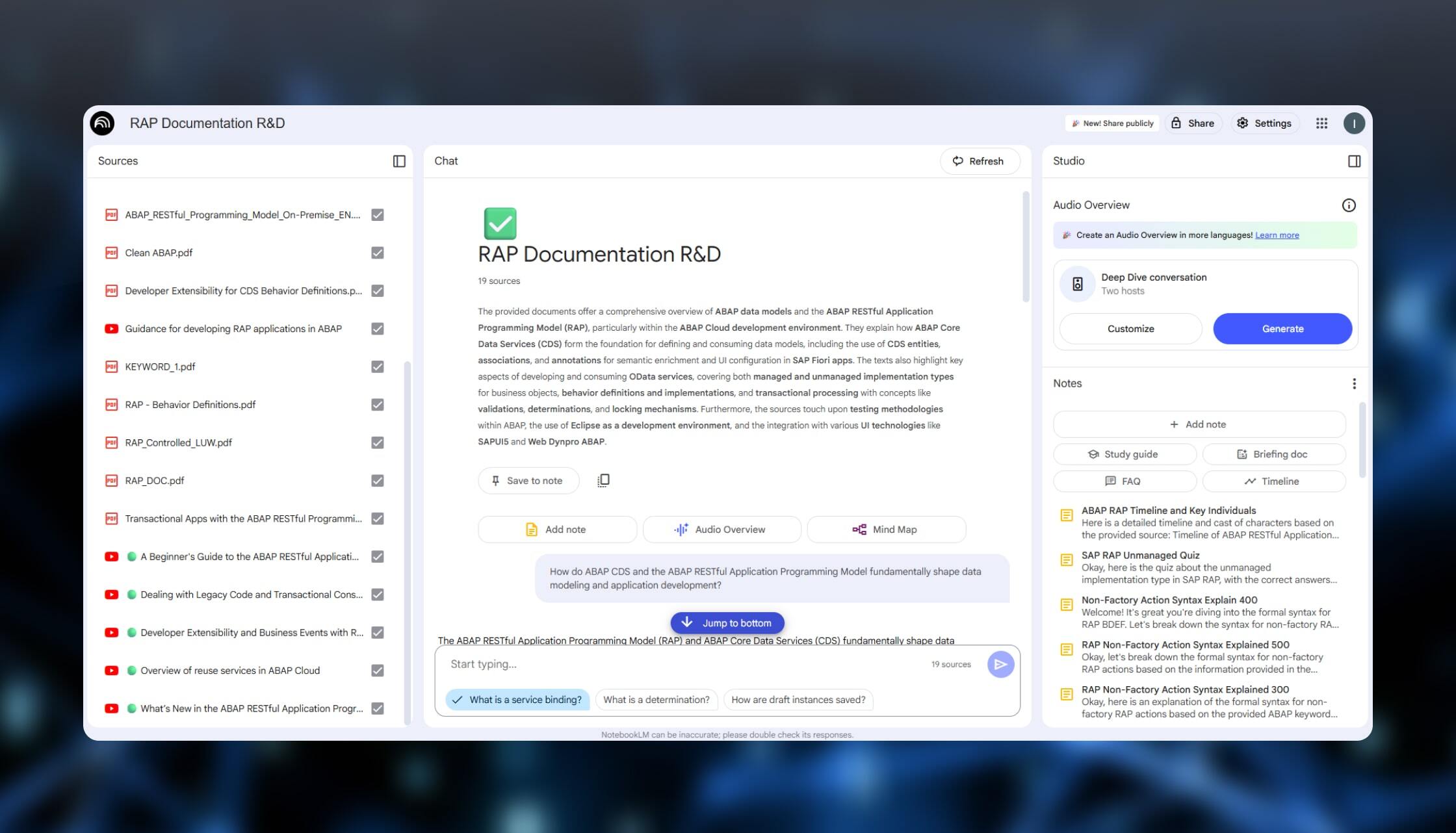Image resolution: width=1456 pixels, height=833 pixels.
Task: Open note icon for ABAP RAP Timeline
Action: click(x=1066, y=515)
